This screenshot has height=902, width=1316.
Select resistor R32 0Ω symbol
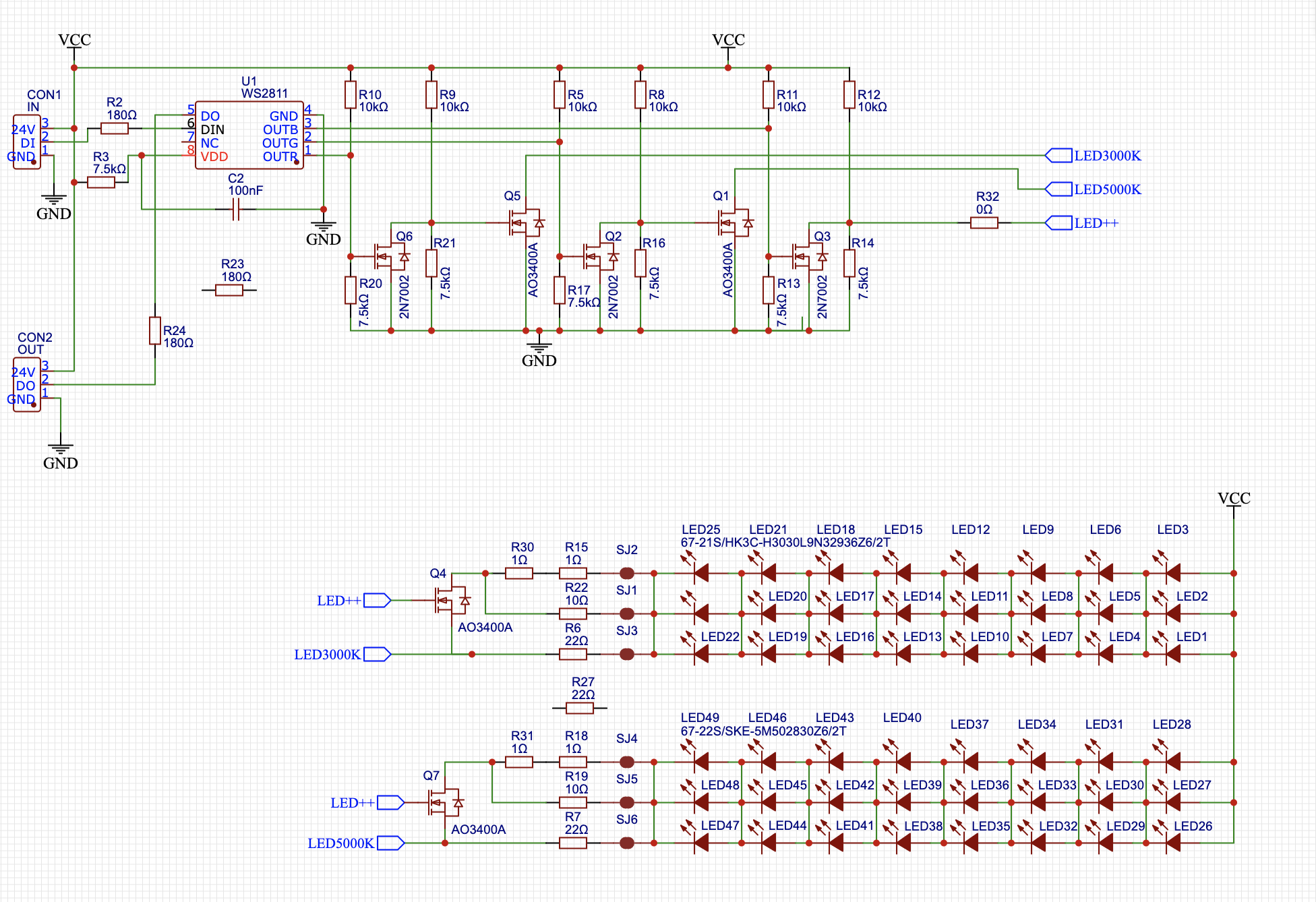(984, 222)
